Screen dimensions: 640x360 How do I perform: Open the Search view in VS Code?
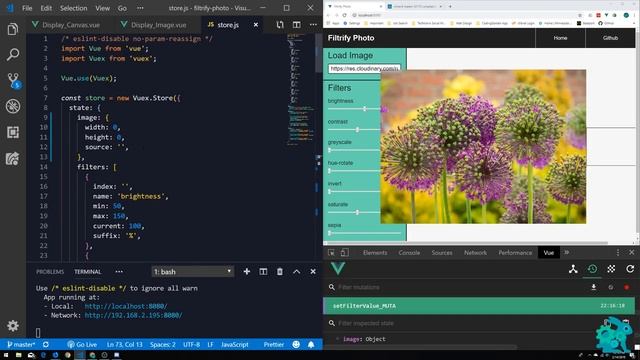pos(13,54)
